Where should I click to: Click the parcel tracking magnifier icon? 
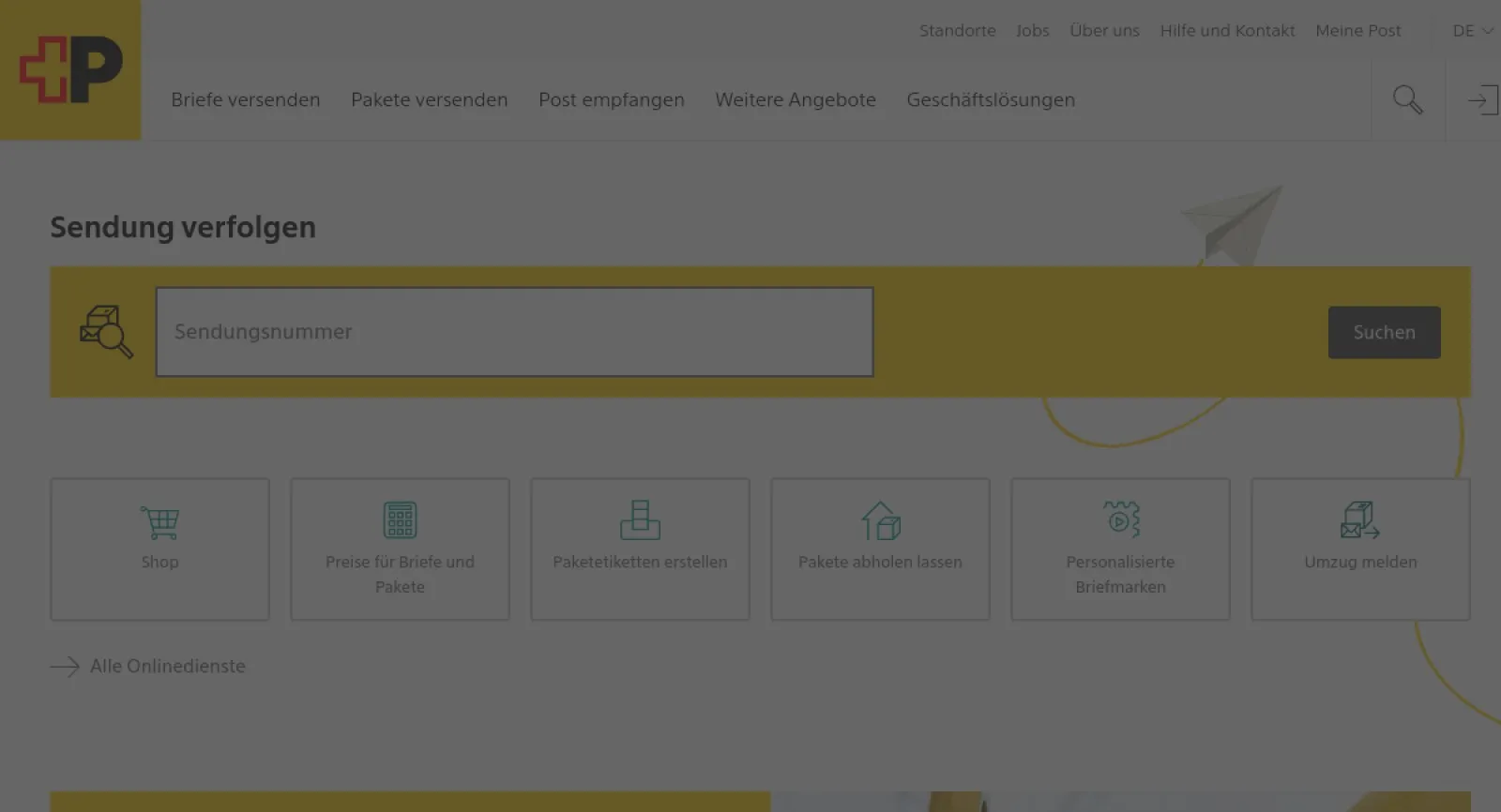point(106,332)
